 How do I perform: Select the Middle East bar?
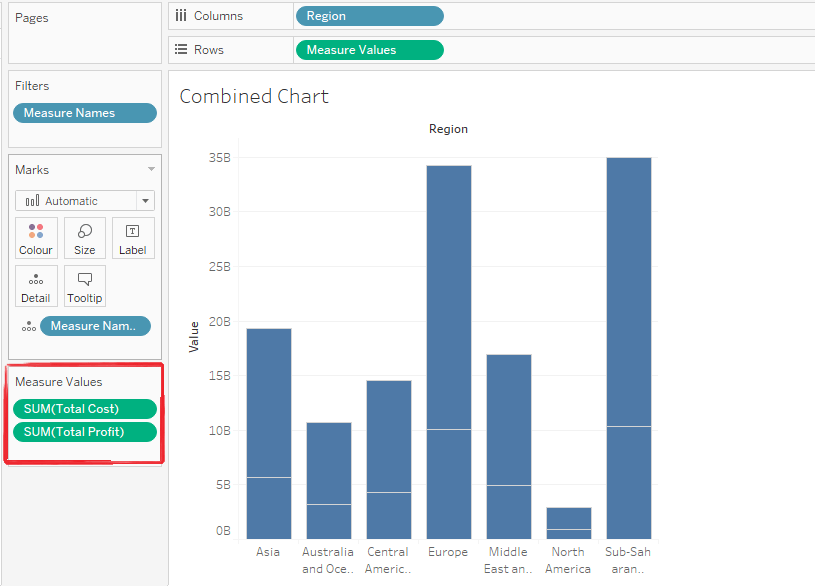509,447
